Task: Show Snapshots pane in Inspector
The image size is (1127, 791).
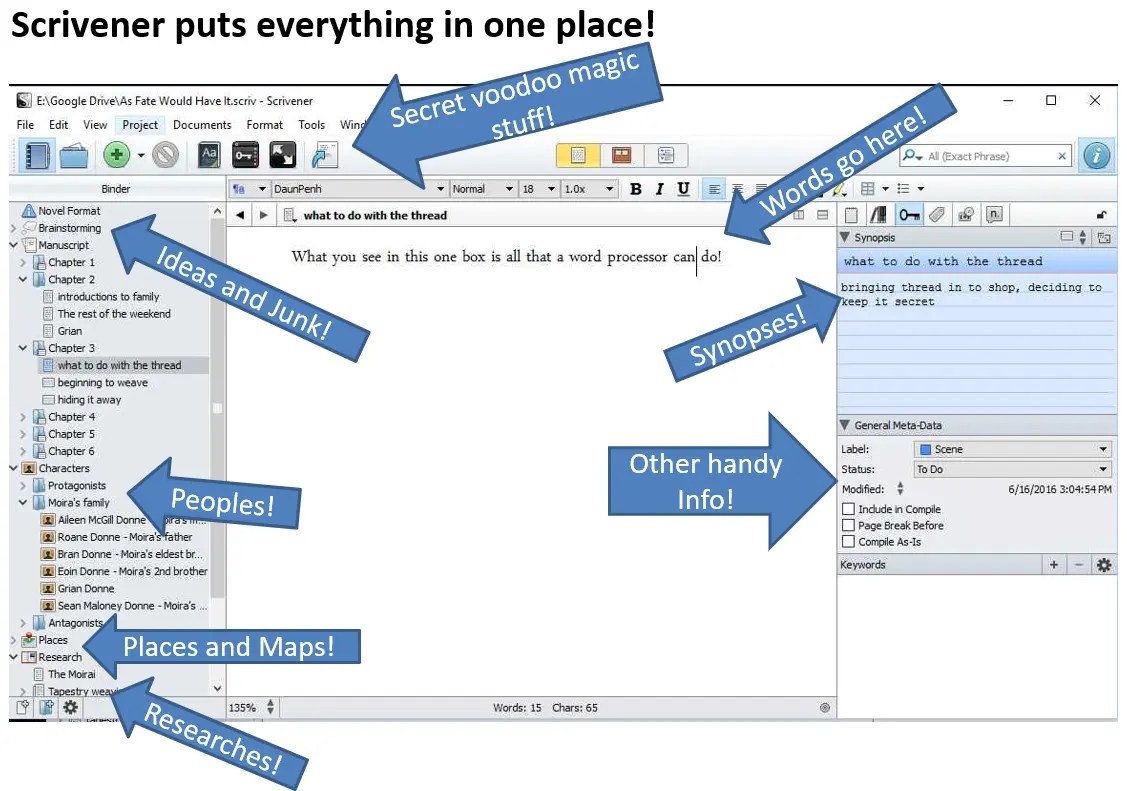Action: coord(965,215)
